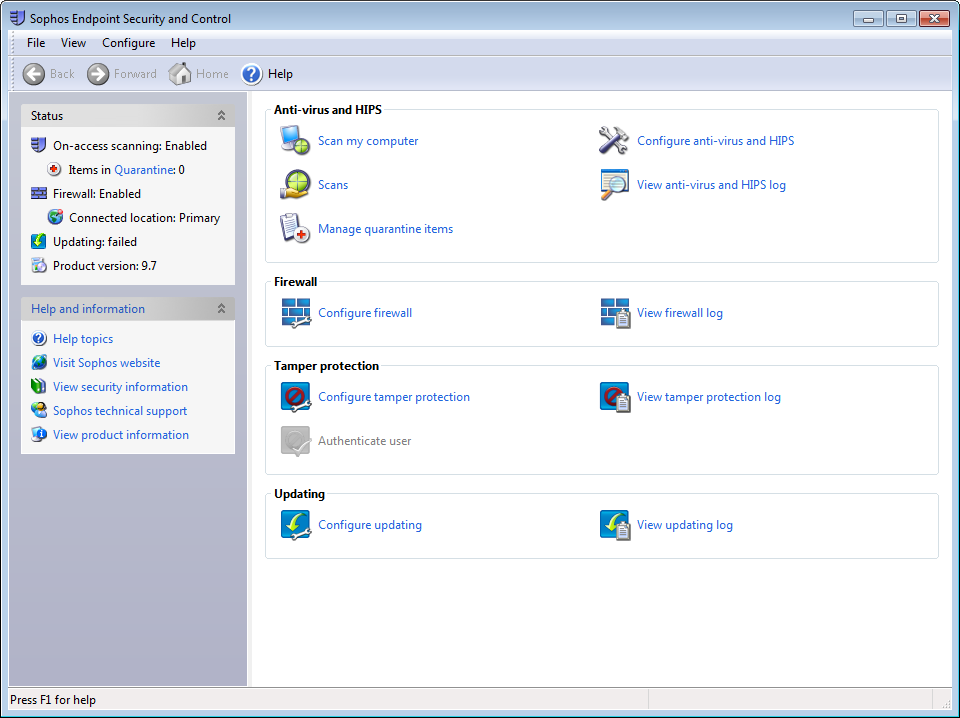Open the File menu

tap(36, 43)
